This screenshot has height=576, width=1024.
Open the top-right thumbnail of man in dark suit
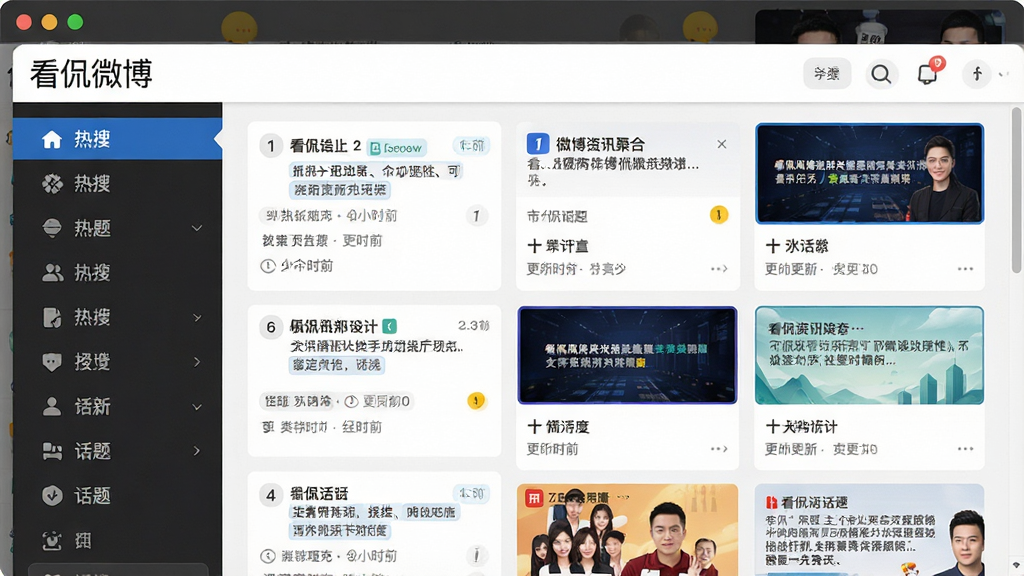(x=869, y=174)
